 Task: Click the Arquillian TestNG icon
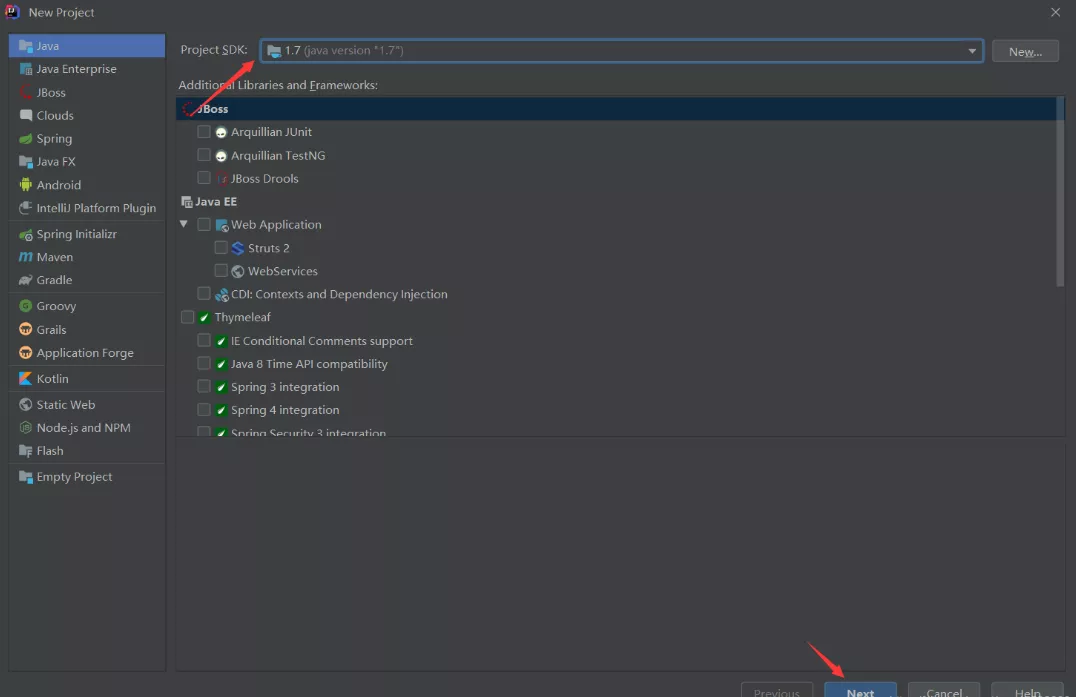221,156
